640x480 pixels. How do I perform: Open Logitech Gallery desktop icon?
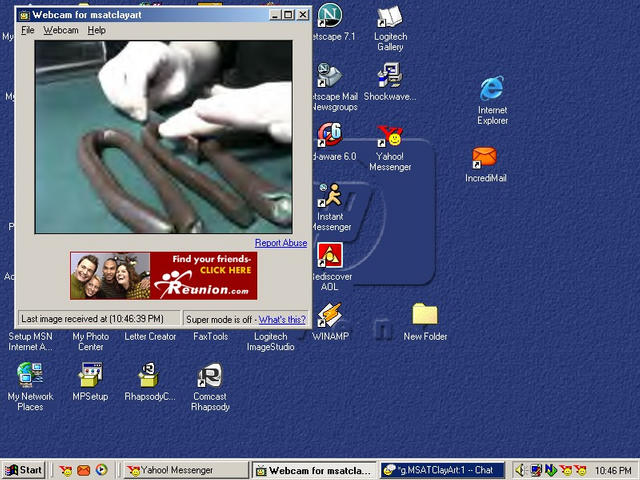[390, 17]
